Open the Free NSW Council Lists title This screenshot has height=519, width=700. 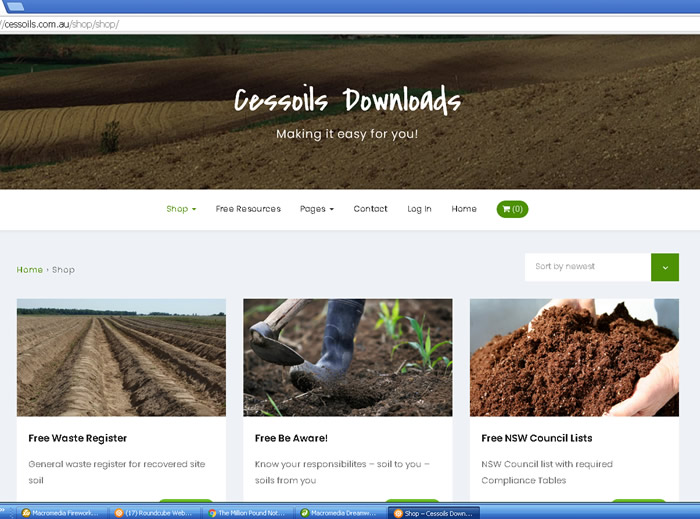(x=536, y=438)
